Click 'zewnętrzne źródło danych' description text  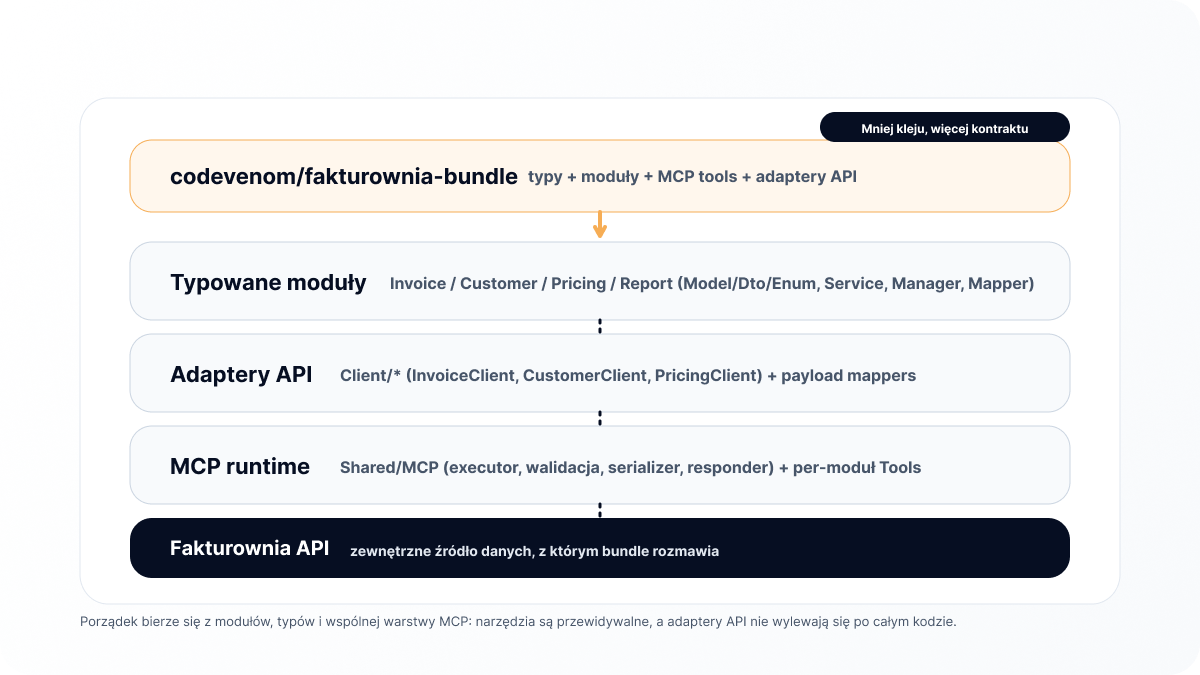coord(534,551)
